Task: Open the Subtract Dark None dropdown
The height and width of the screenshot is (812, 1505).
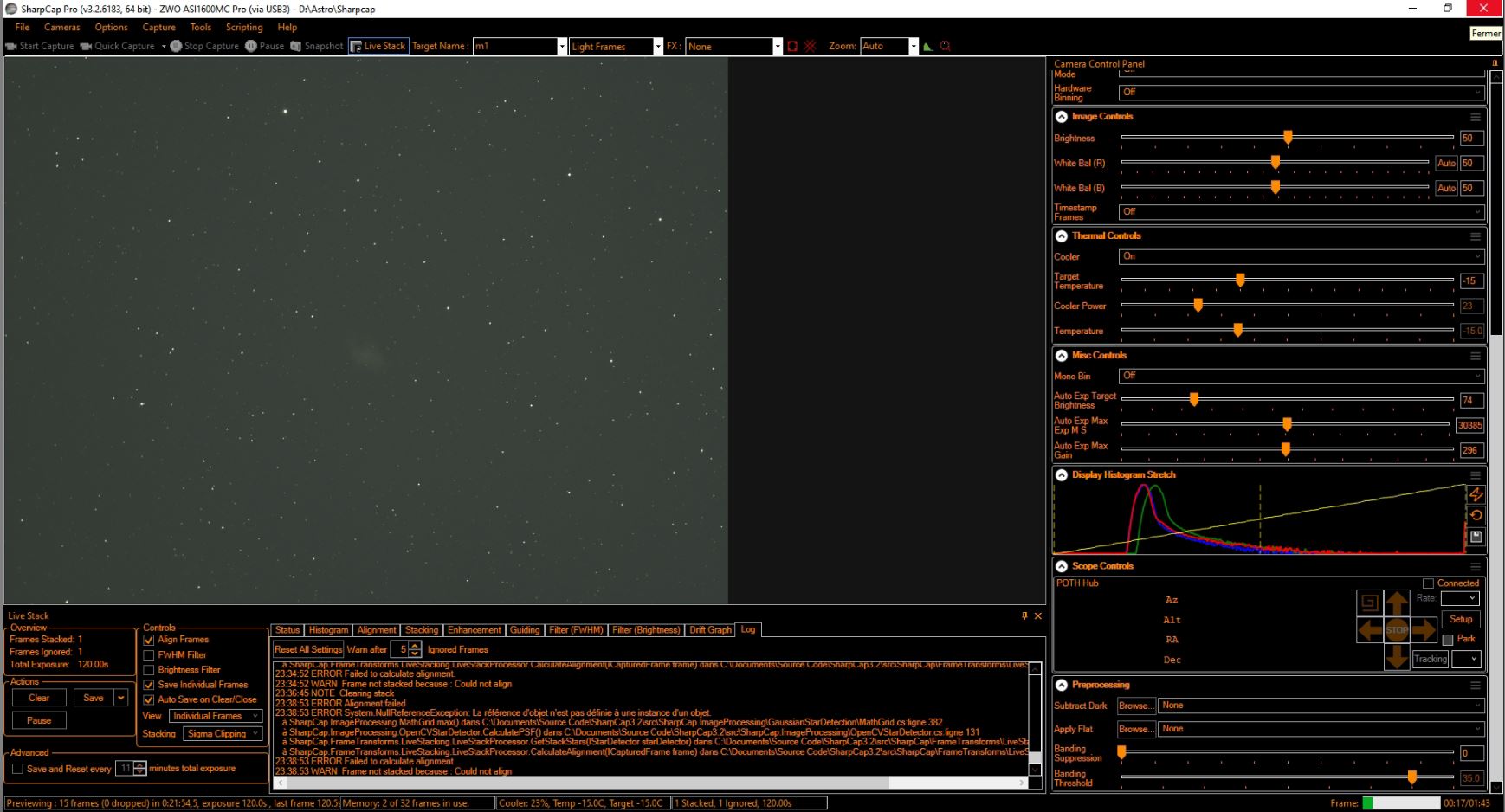Action: coord(1321,706)
